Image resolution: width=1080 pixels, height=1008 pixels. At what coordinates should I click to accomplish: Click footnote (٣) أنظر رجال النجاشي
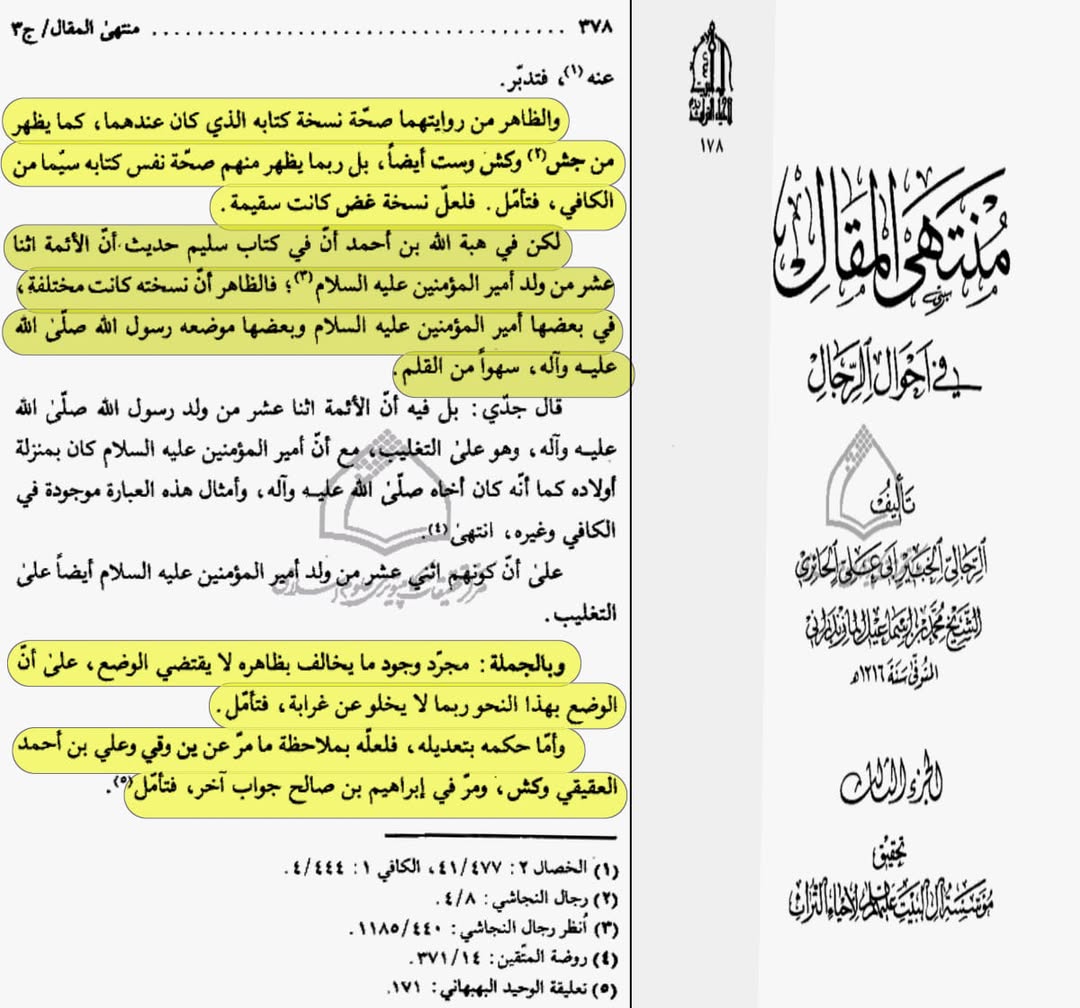click(x=484, y=929)
